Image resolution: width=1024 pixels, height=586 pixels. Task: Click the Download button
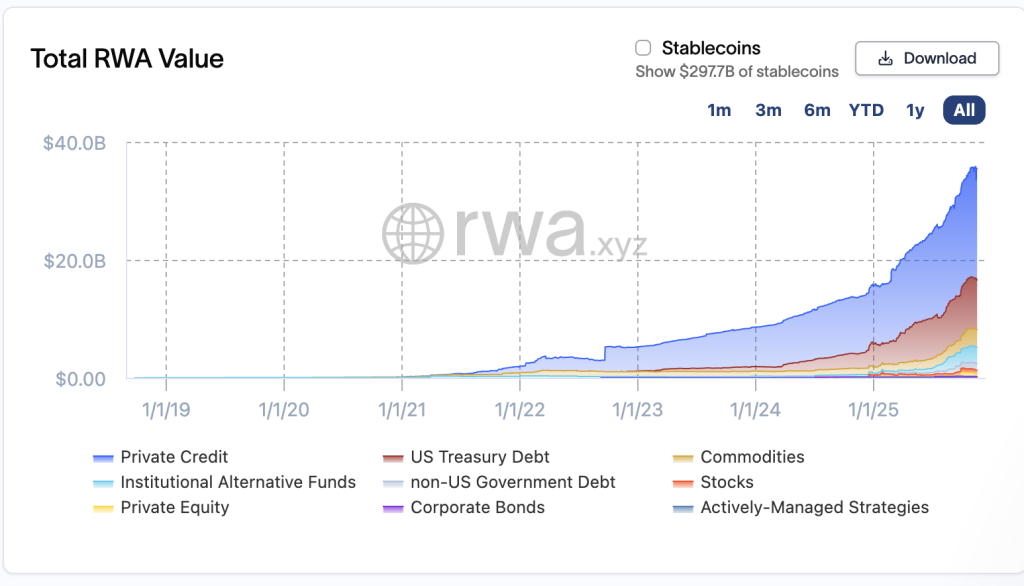click(x=926, y=58)
